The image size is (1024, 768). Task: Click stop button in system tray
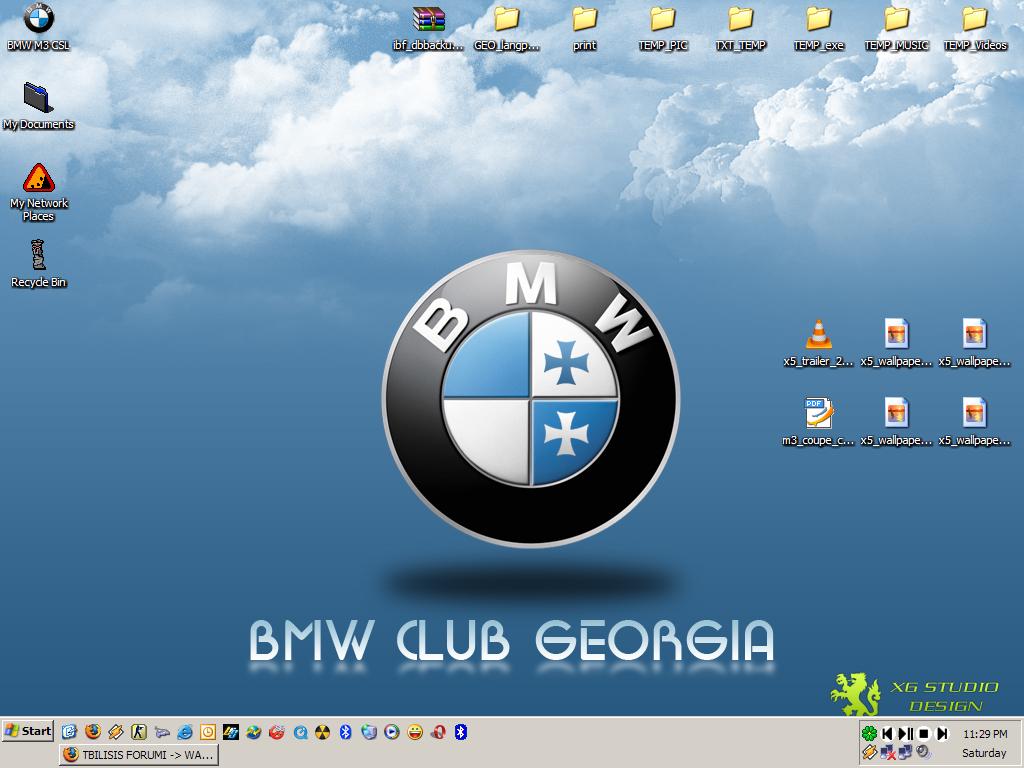[923, 733]
